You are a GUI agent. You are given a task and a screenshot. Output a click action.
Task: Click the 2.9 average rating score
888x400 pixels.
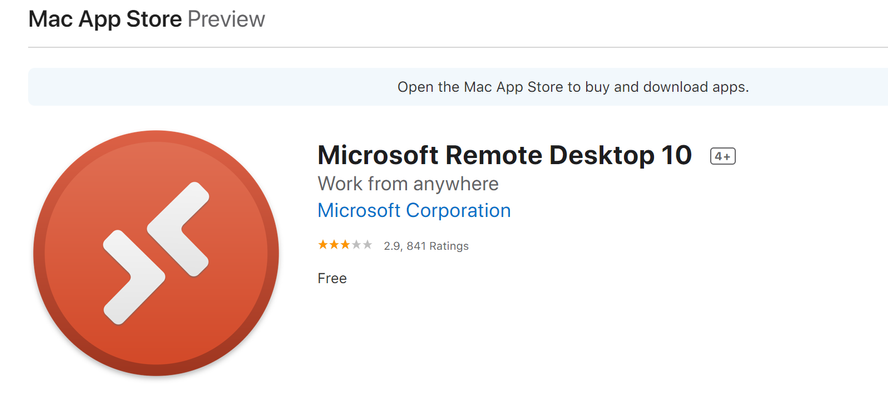pyautogui.click(x=392, y=246)
